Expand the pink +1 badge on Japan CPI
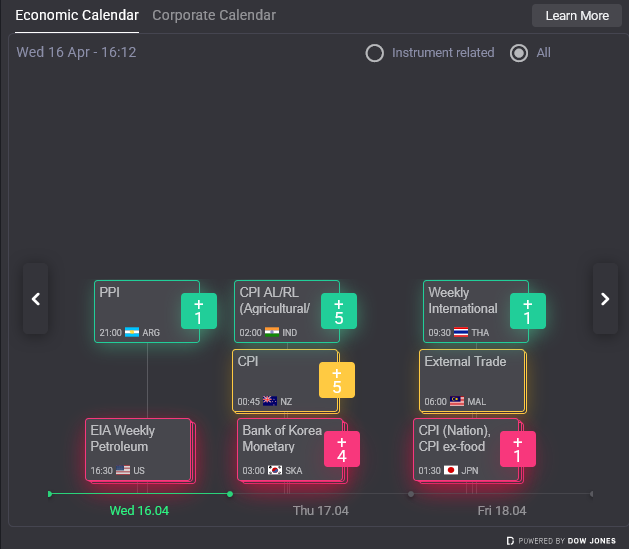Screen dimensions: 629x549 point(517,449)
